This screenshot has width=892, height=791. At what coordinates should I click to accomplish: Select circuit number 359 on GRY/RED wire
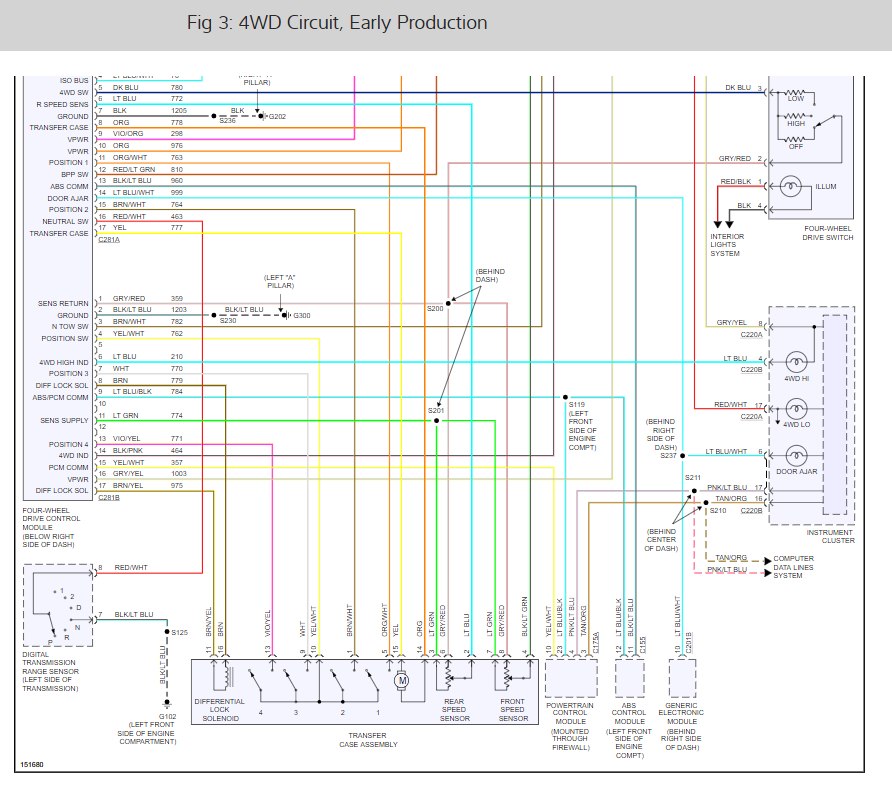pyautogui.click(x=176, y=298)
